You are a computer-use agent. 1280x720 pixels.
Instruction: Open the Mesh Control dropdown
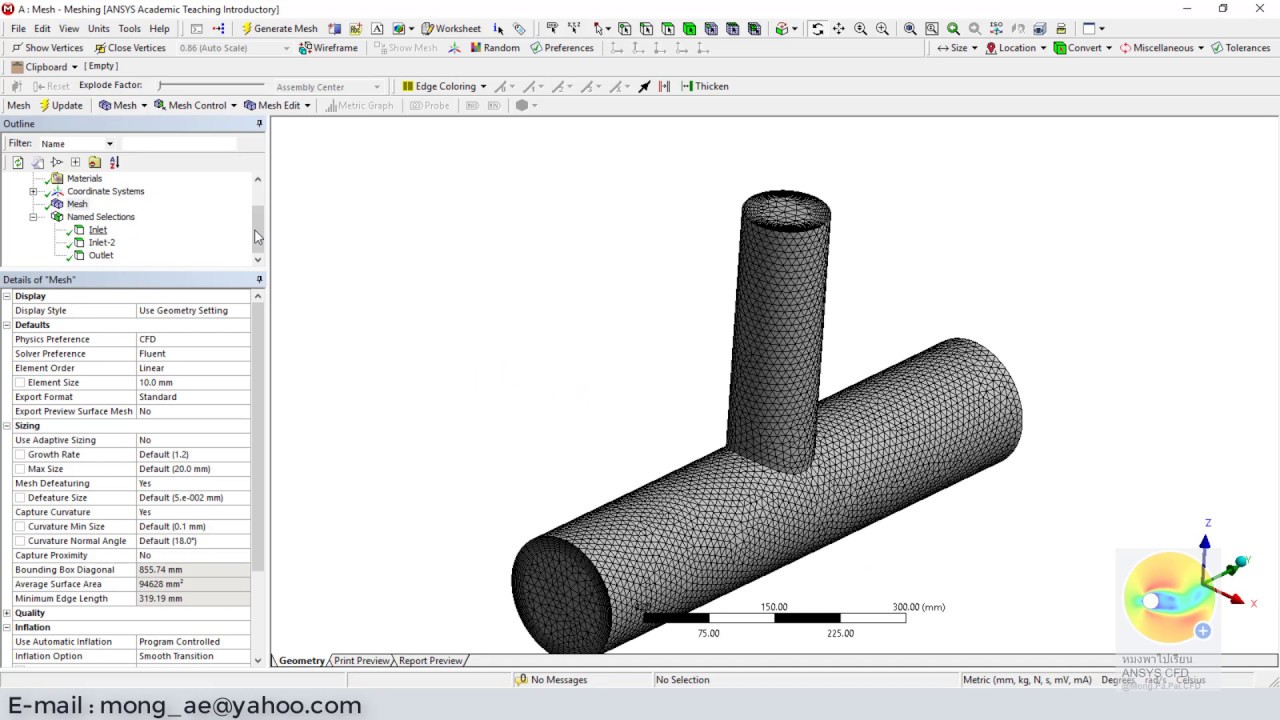pos(195,105)
